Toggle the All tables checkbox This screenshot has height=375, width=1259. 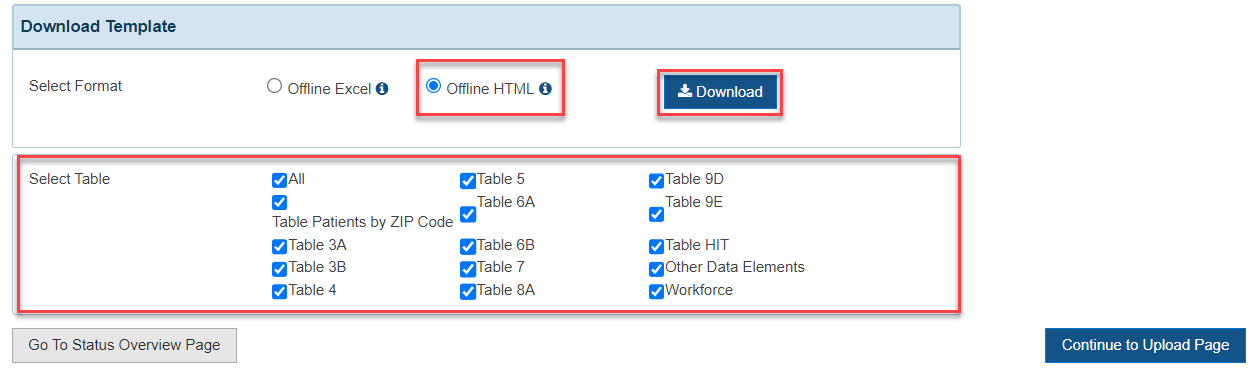pyautogui.click(x=279, y=181)
